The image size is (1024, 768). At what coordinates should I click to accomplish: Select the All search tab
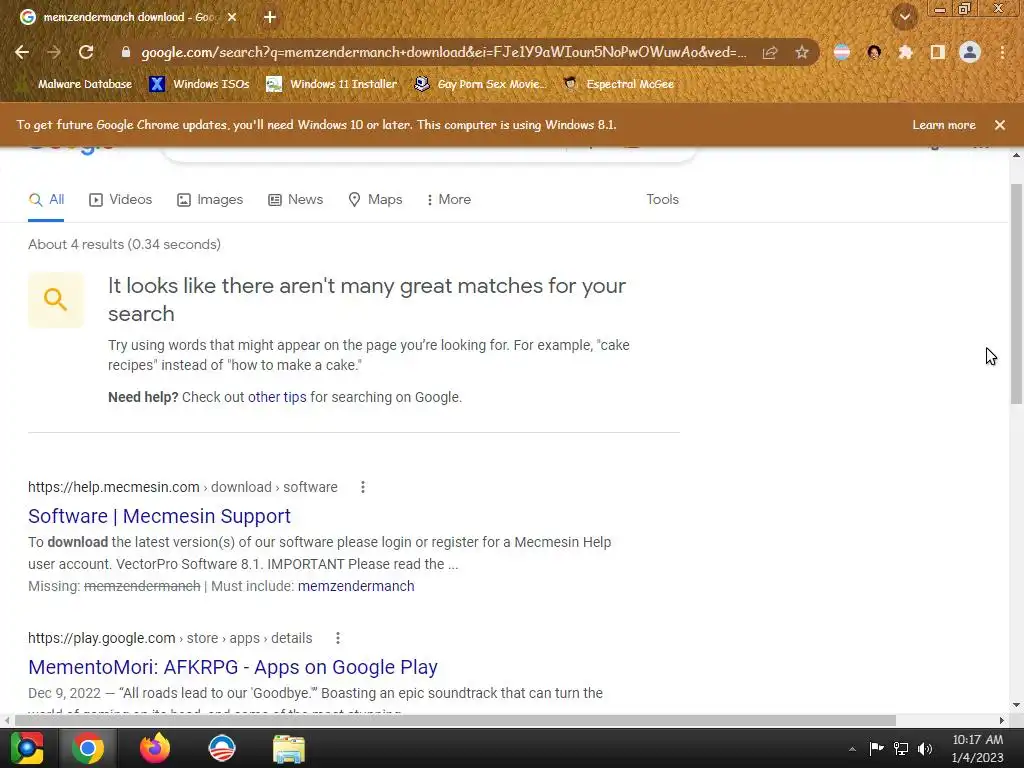[46, 200]
